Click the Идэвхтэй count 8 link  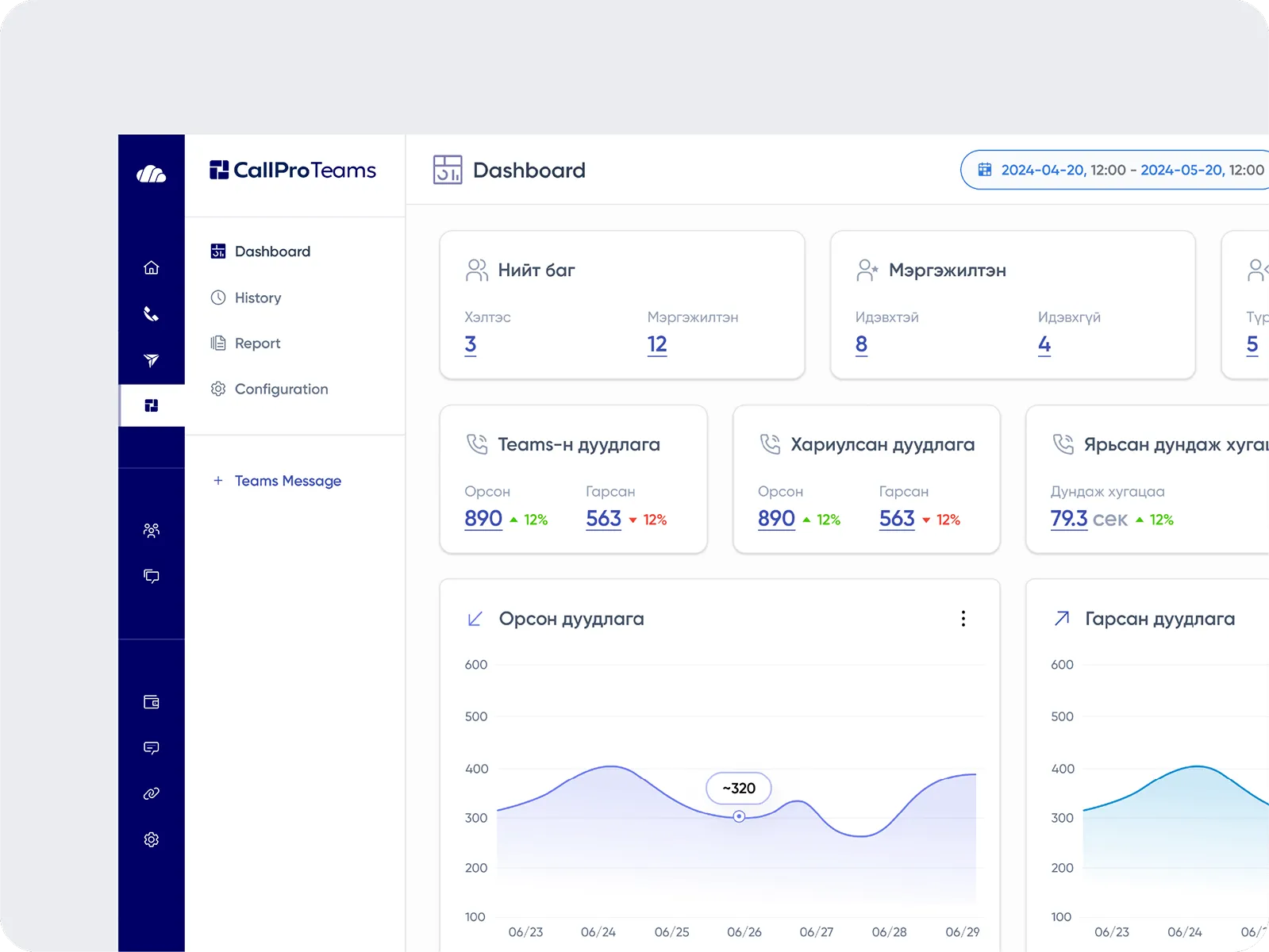tap(861, 345)
